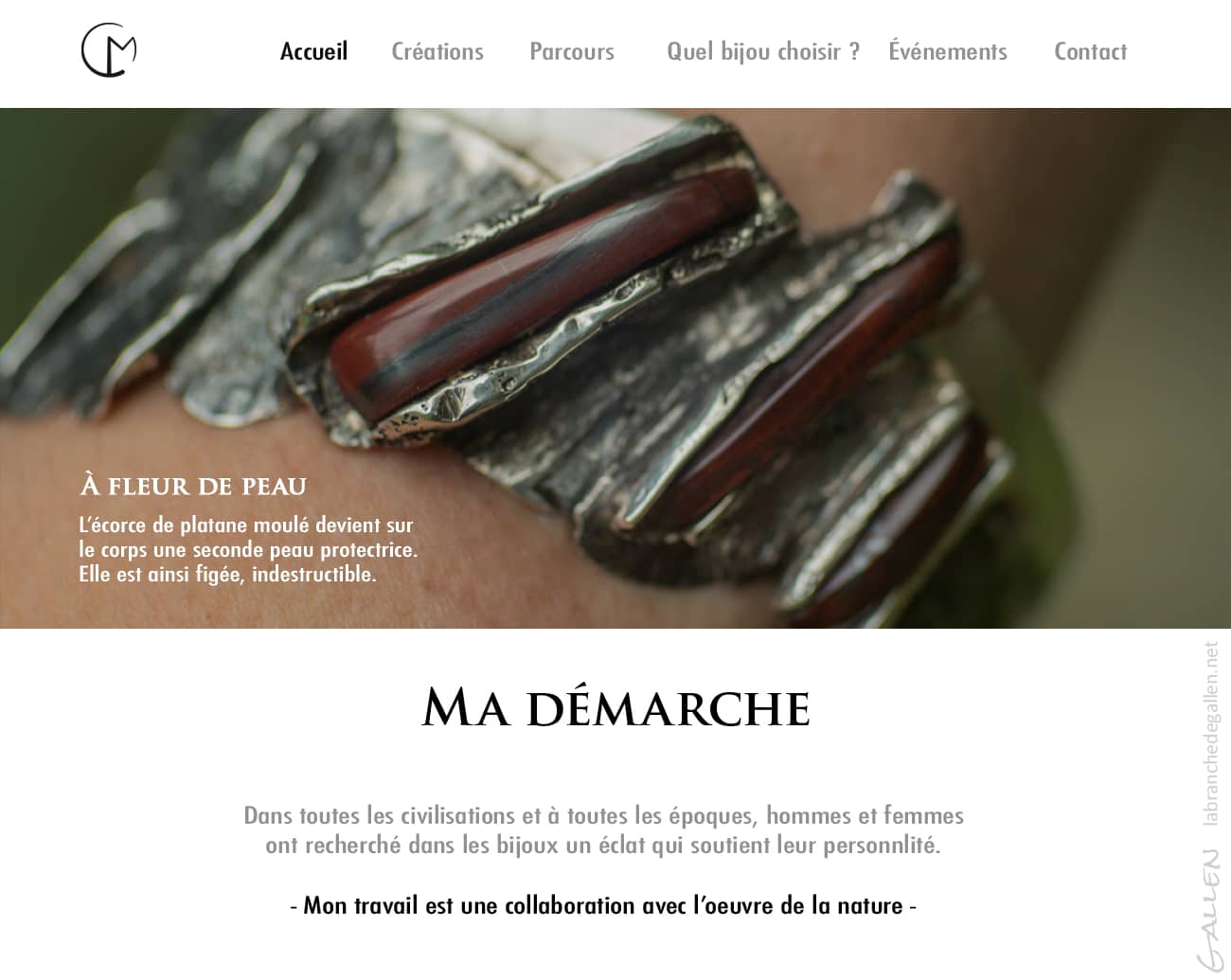Screen dimensions: 1231x980
Task: Click the vertical labranchedegallen.net watermark
Action: pyautogui.click(x=1210, y=734)
